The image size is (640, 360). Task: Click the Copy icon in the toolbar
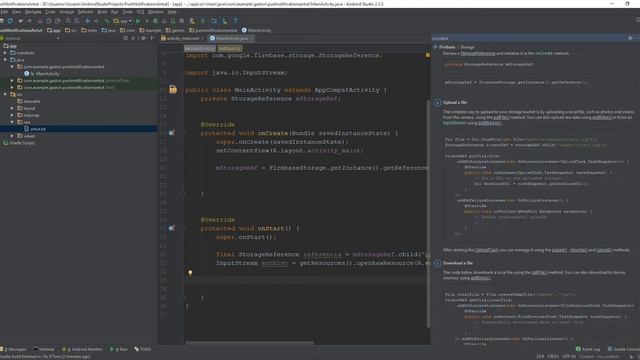click(49, 21)
